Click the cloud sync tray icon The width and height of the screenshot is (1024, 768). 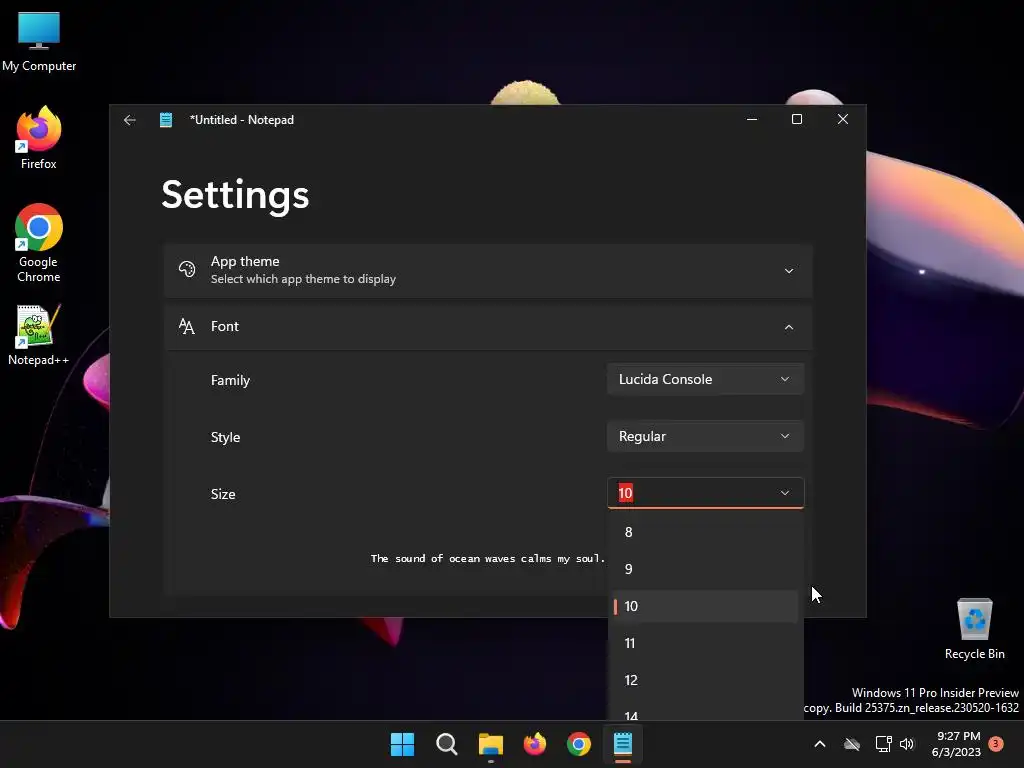click(x=852, y=744)
